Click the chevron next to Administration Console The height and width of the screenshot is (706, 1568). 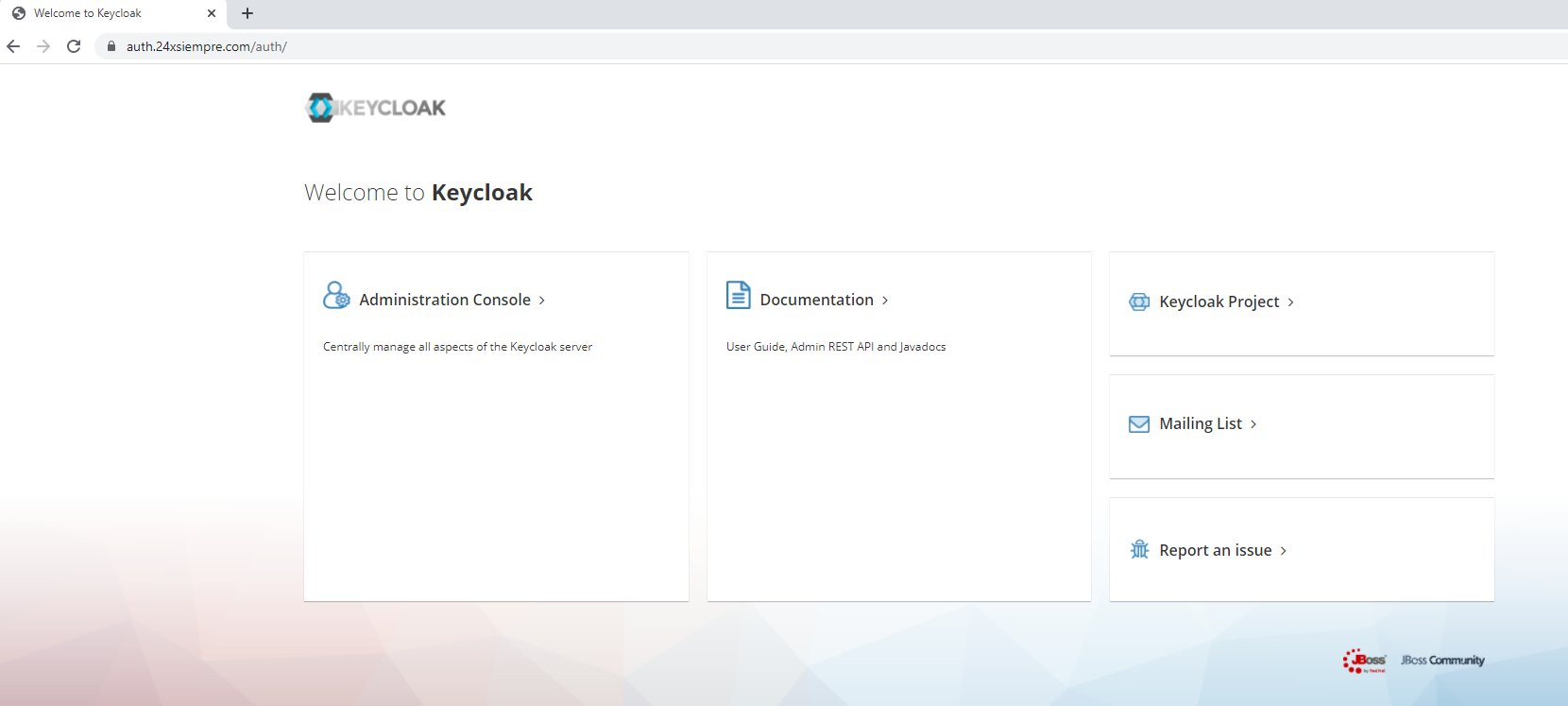541,301
